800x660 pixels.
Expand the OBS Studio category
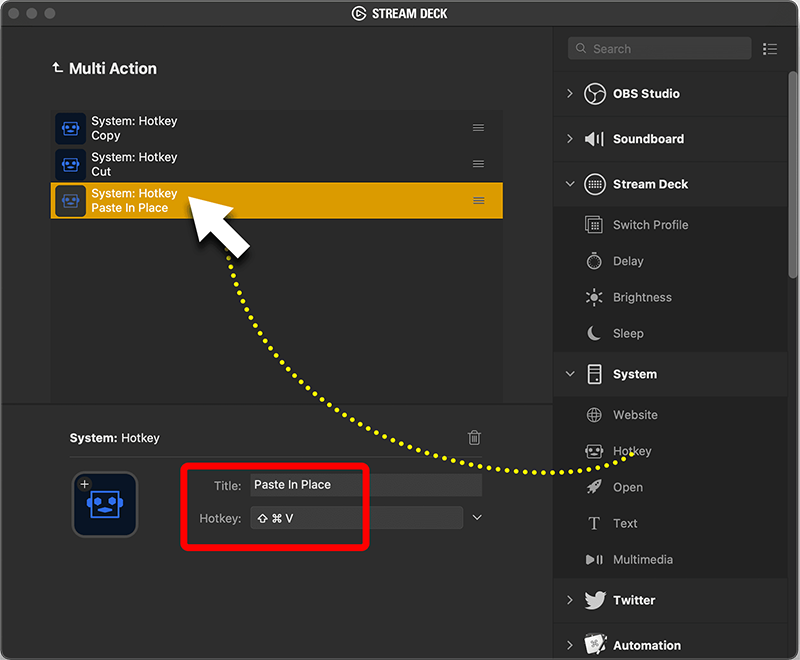tap(570, 93)
